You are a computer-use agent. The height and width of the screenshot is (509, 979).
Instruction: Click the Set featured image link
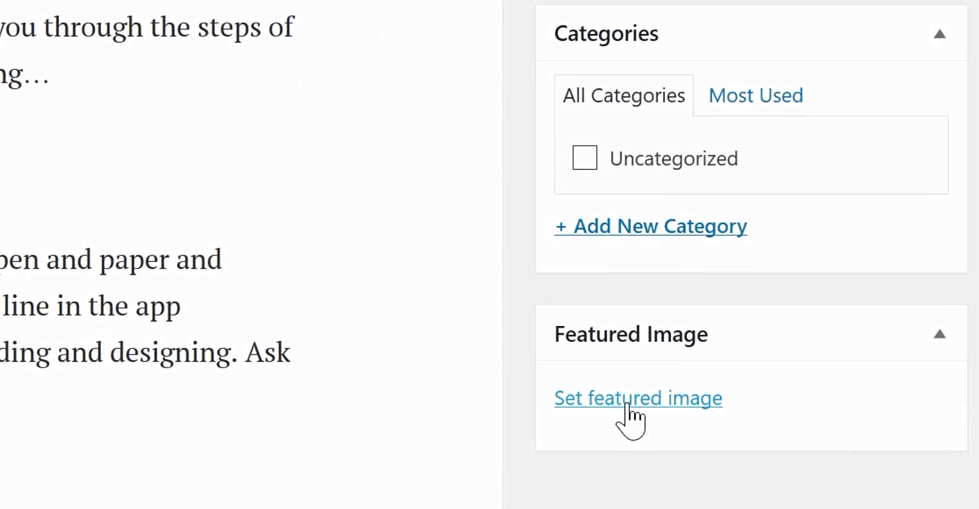[x=638, y=398]
